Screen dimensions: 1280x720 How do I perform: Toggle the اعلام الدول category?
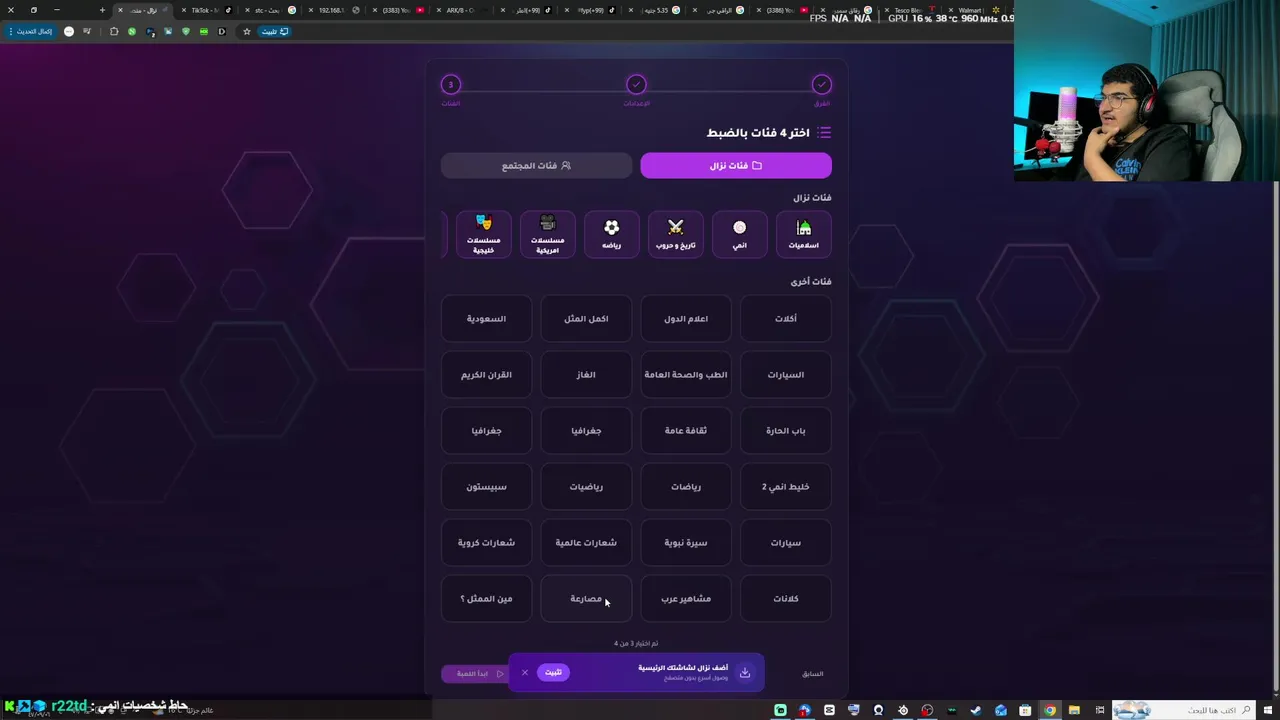[x=686, y=319]
